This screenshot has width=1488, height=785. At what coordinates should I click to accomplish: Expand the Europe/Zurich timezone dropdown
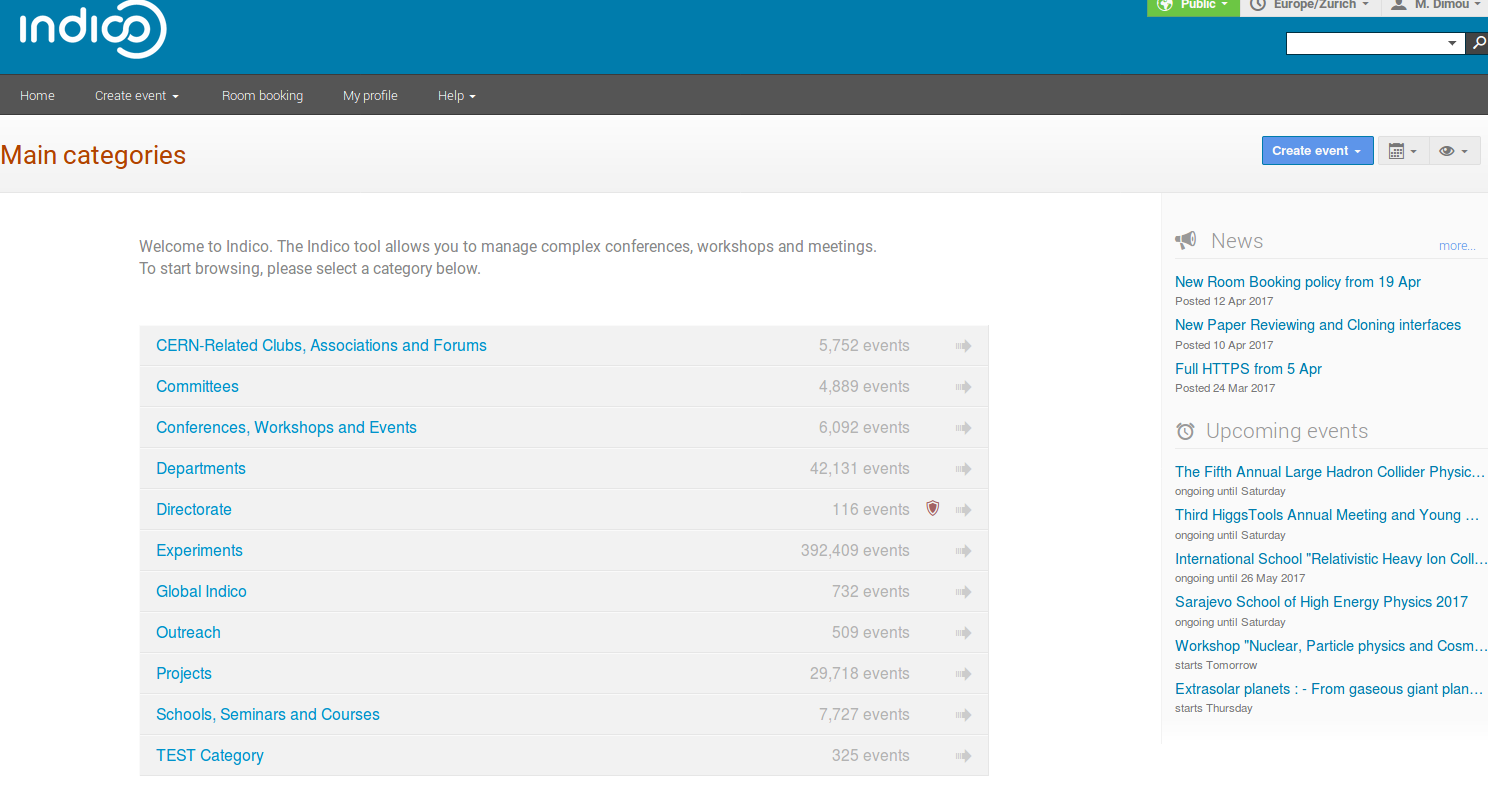tap(1311, 6)
